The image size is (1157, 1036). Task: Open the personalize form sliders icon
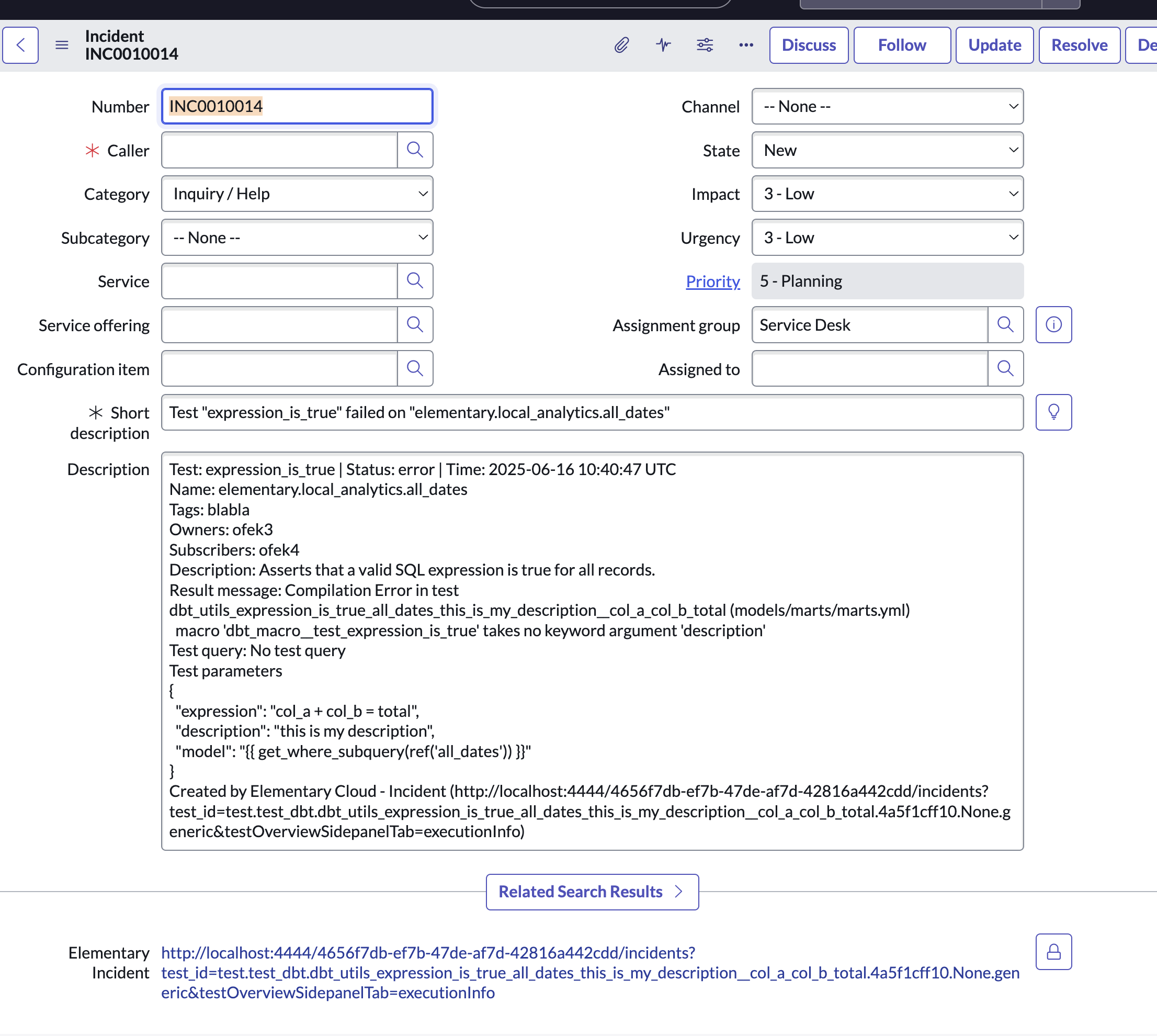(705, 45)
